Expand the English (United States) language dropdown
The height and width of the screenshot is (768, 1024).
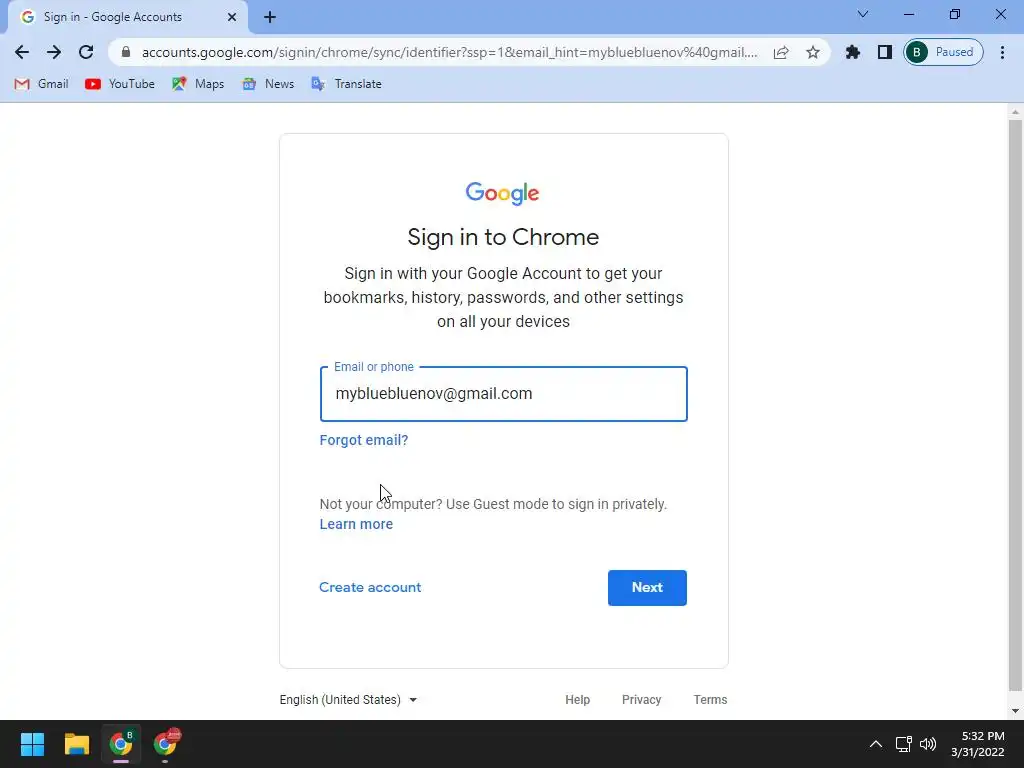[x=348, y=699]
